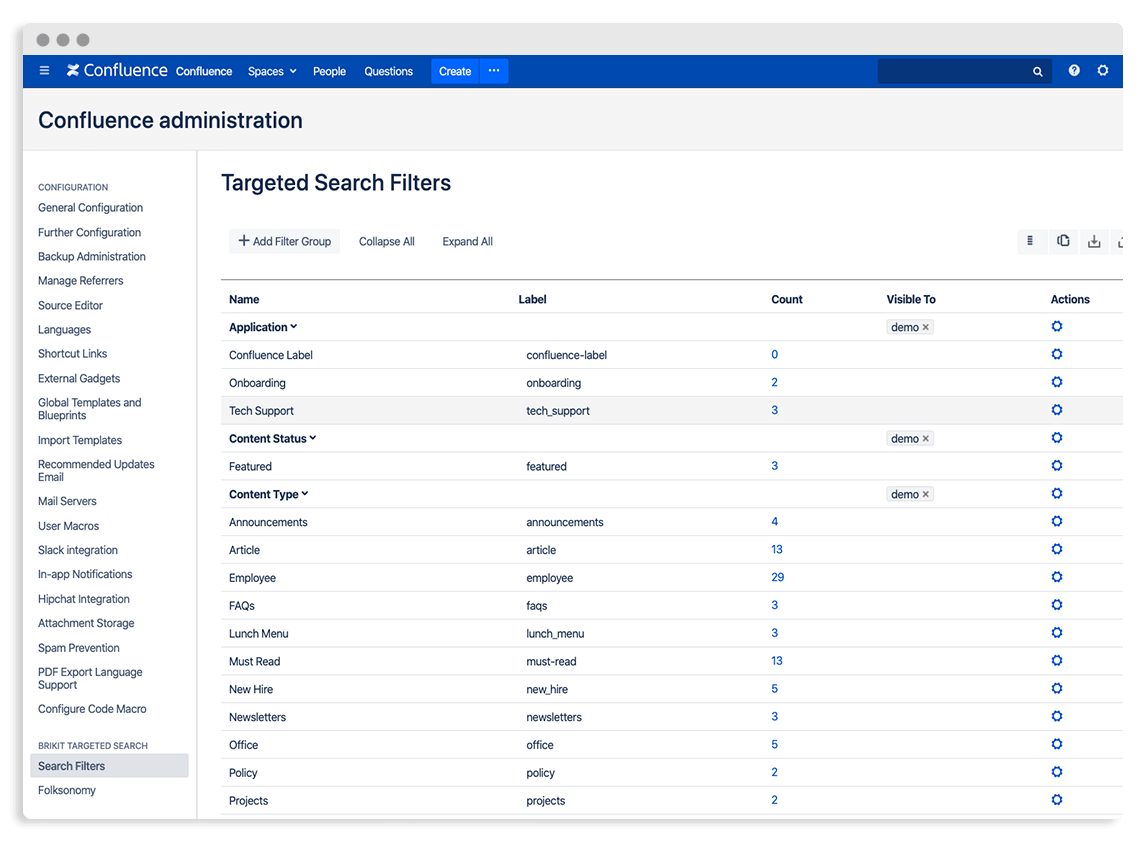The width and height of the screenshot is (1146, 842).
Task: Select Search Filters in sidebar
Action: pyautogui.click(x=109, y=765)
